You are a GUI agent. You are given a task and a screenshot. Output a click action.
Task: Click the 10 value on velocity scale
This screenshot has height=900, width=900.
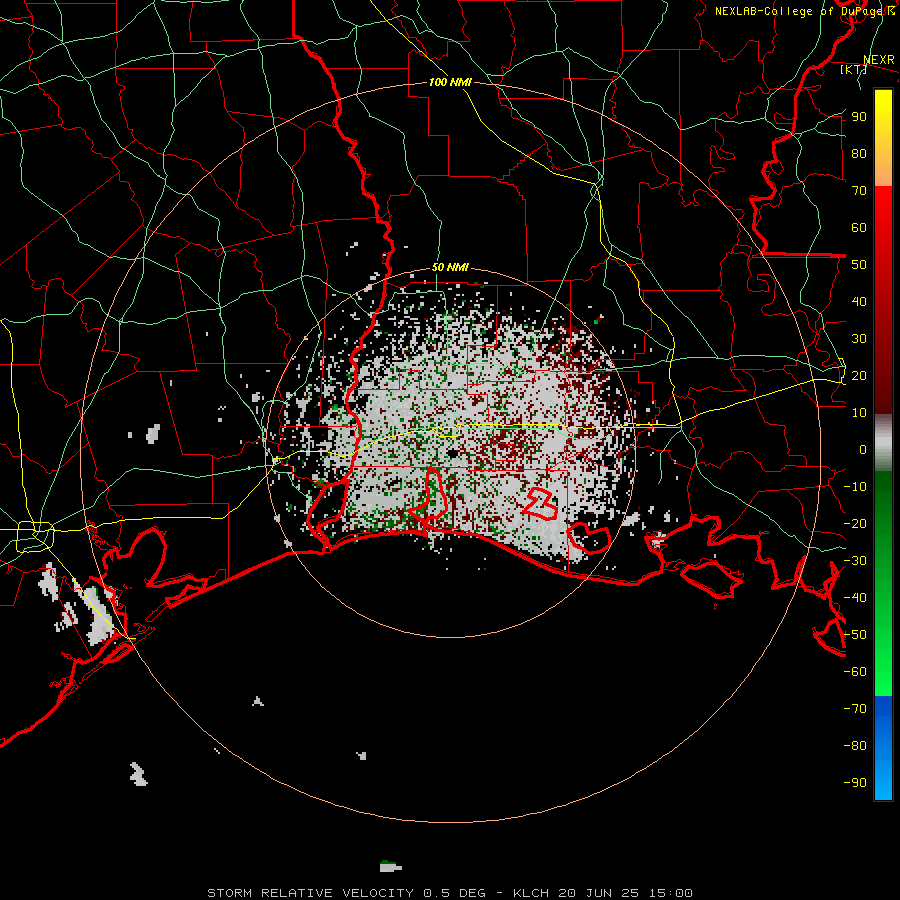tap(859, 413)
